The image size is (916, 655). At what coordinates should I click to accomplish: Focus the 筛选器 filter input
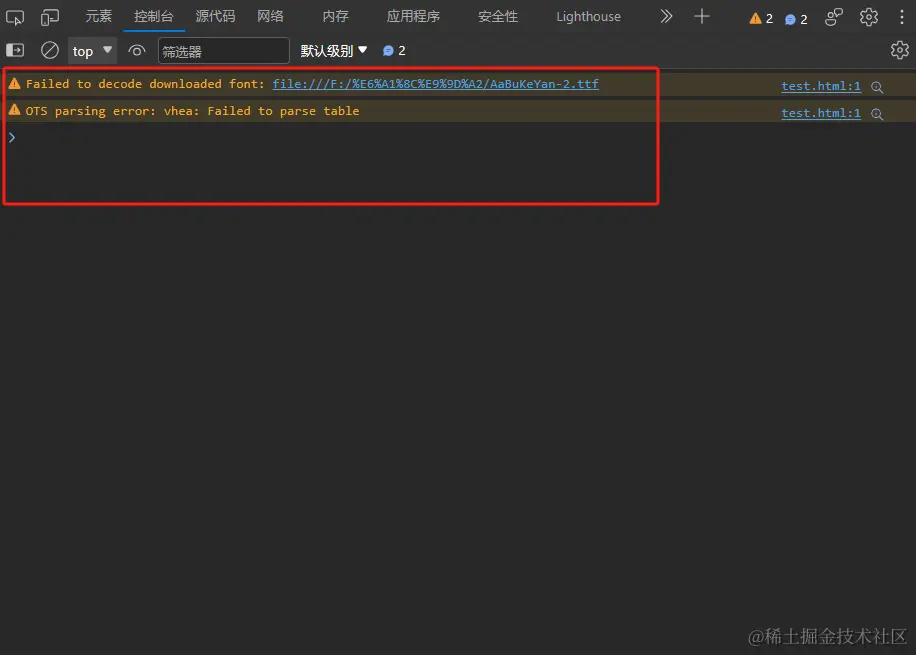[x=223, y=51]
